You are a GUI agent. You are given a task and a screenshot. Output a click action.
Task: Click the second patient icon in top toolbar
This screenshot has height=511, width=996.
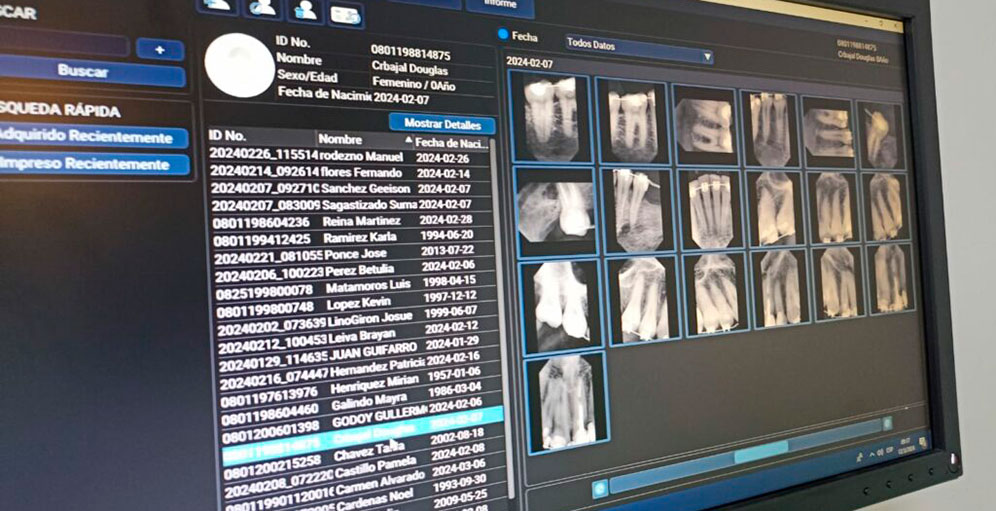(x=263, y=8)
